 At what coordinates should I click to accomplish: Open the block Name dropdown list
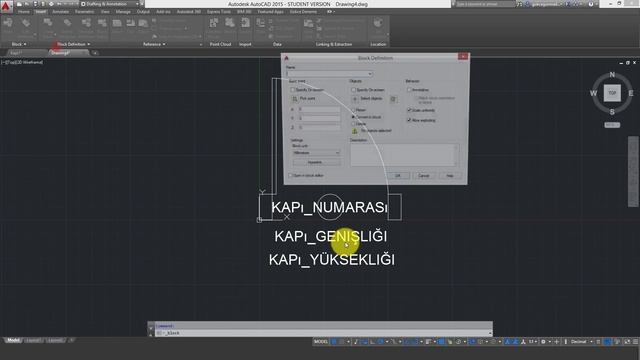coord(370,74)
